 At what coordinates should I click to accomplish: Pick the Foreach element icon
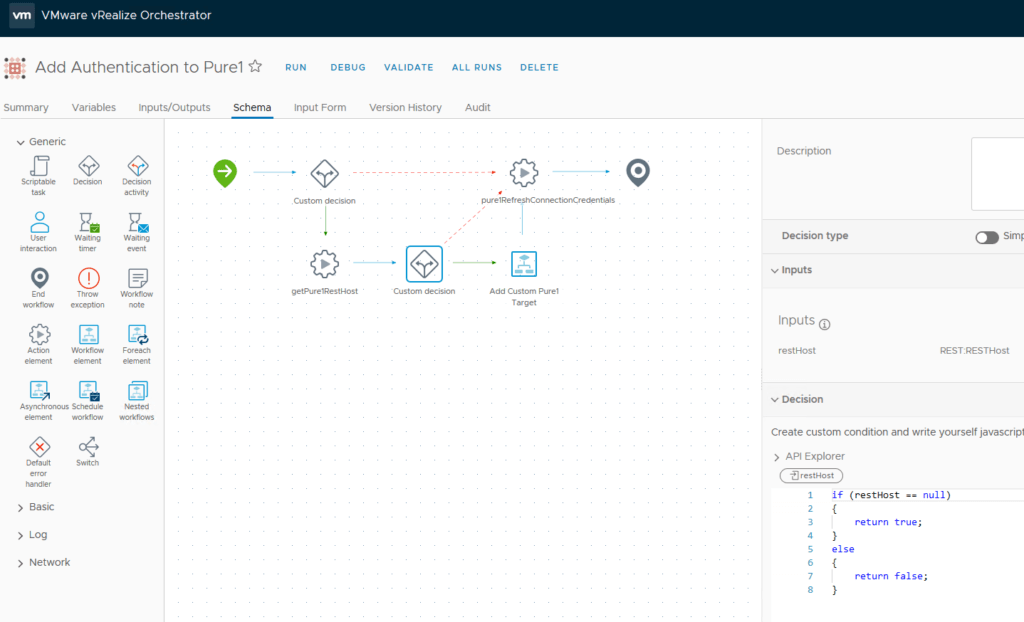click(x=137, y=335)
